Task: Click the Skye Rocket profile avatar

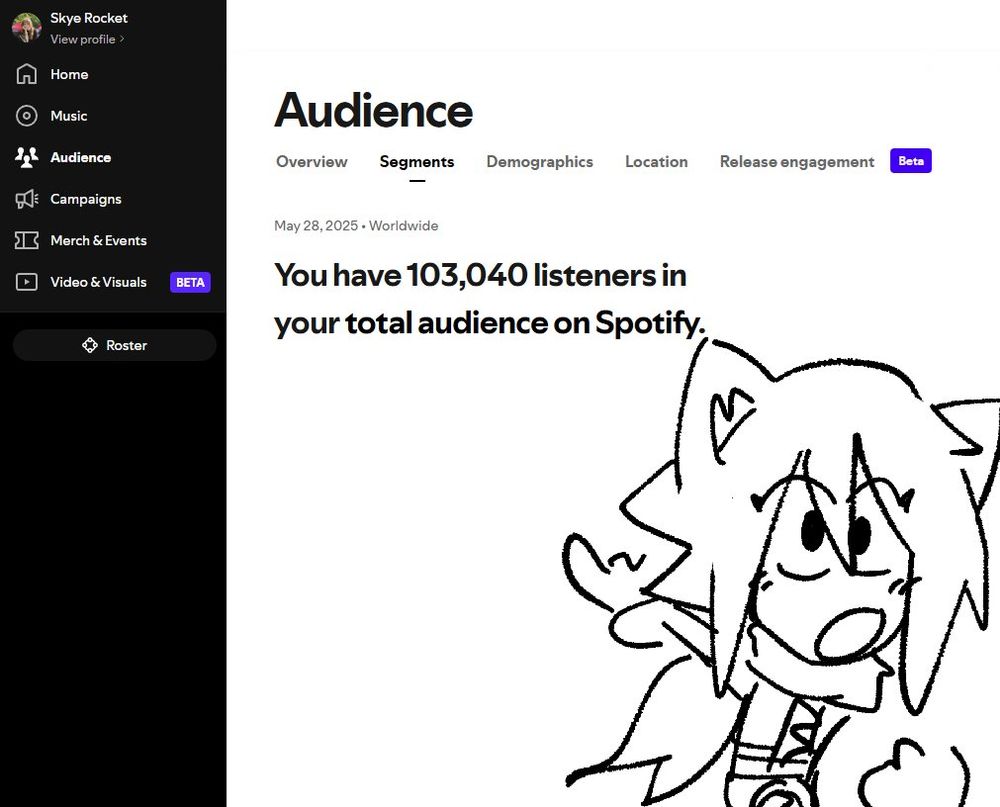Action: (x=25, y=26)
